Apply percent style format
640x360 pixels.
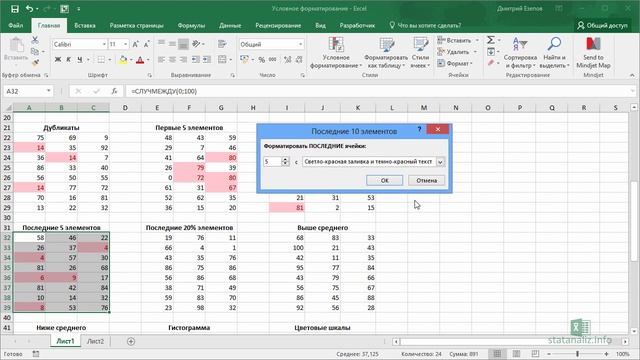pyautogui.click(x=262, y=60)
